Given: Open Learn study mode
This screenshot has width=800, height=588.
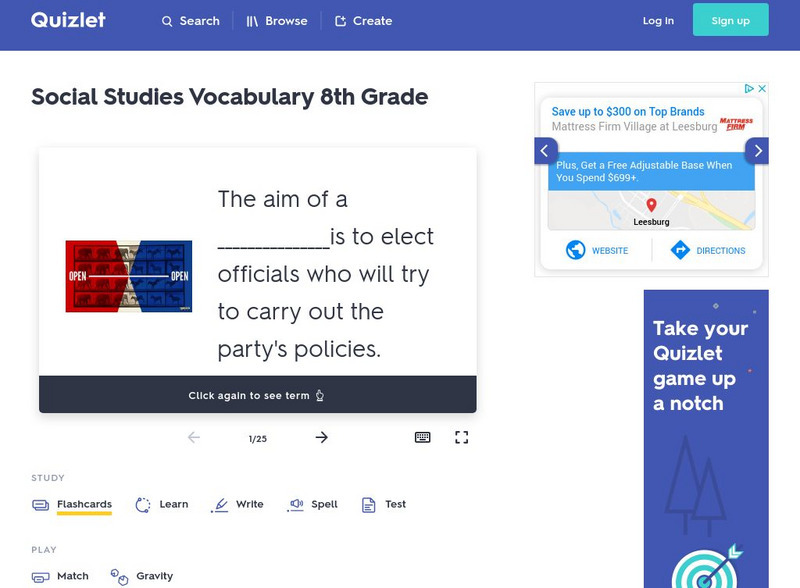Looking at the screenshot, I should click(x=162, y=505).
